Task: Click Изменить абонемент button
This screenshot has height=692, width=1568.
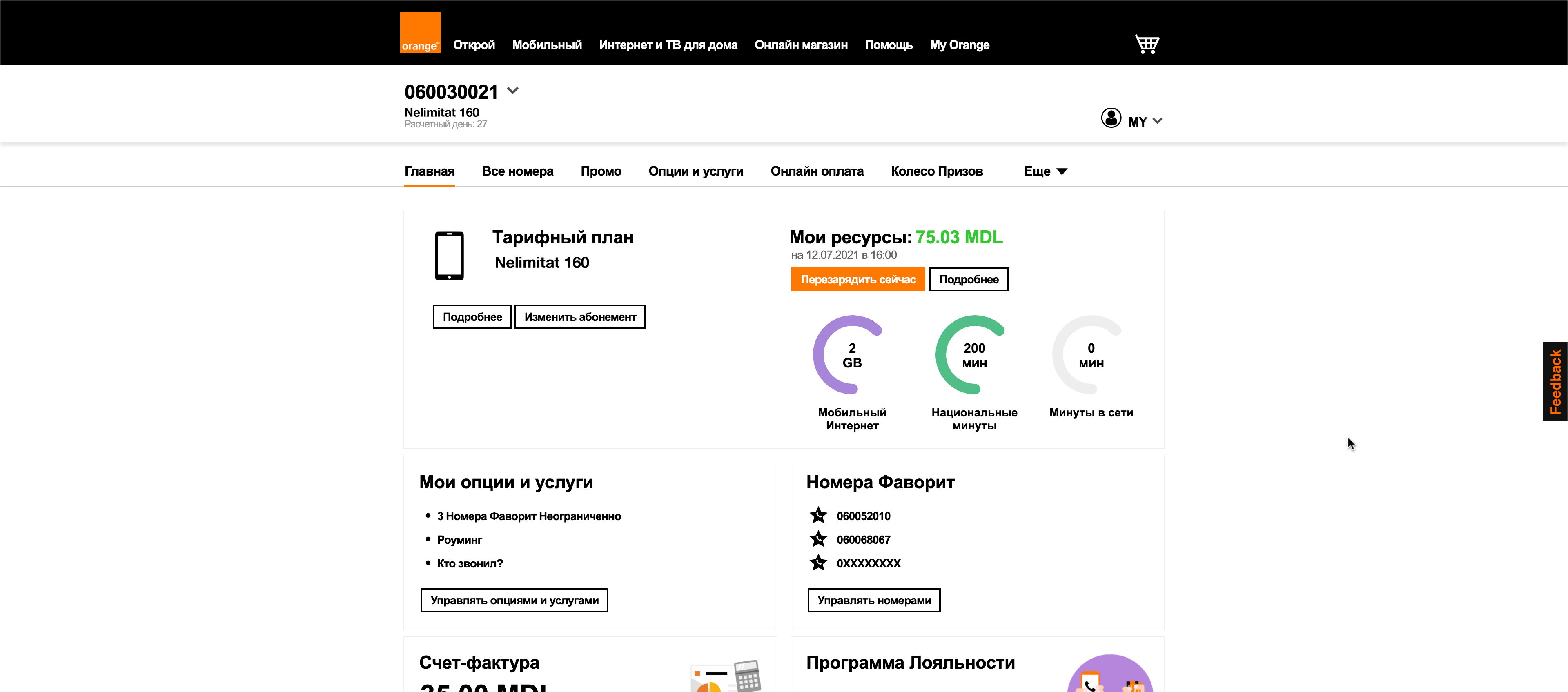Action: coord(579,317)
